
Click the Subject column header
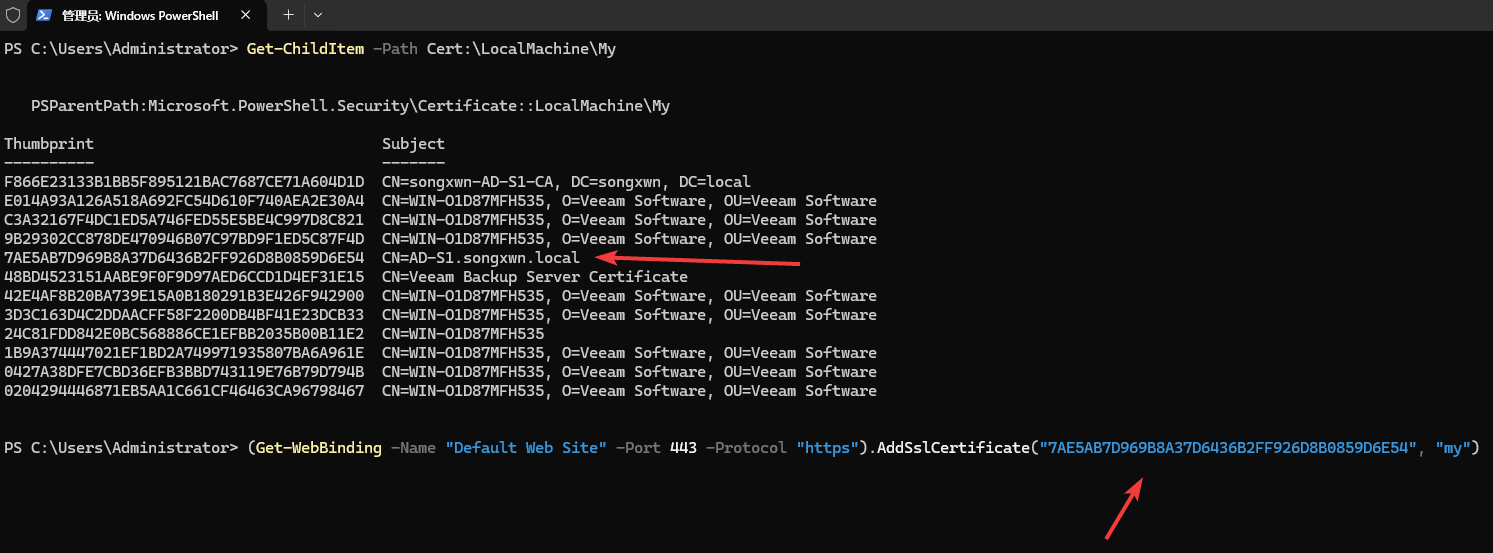(x=413, y=144)
